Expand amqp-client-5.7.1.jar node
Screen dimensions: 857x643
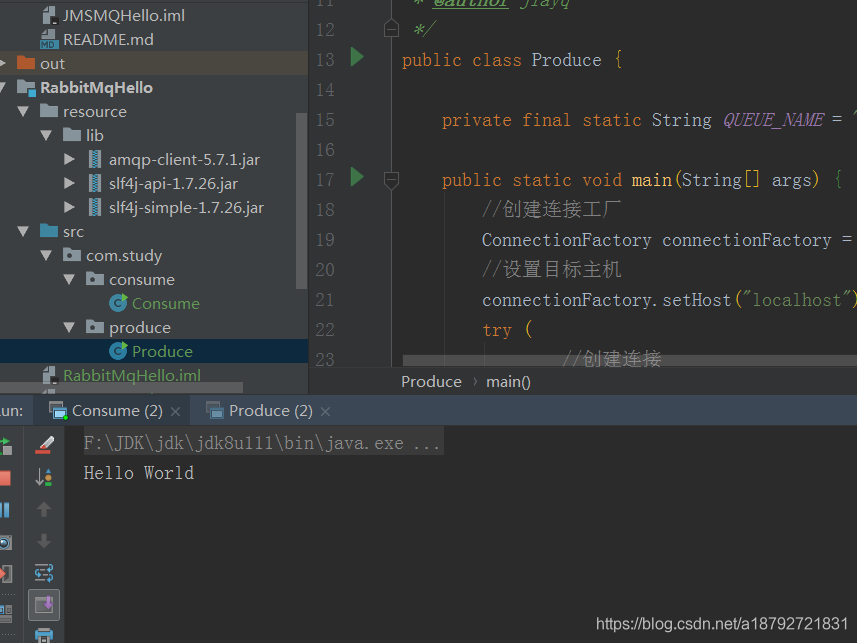point(69,159)
